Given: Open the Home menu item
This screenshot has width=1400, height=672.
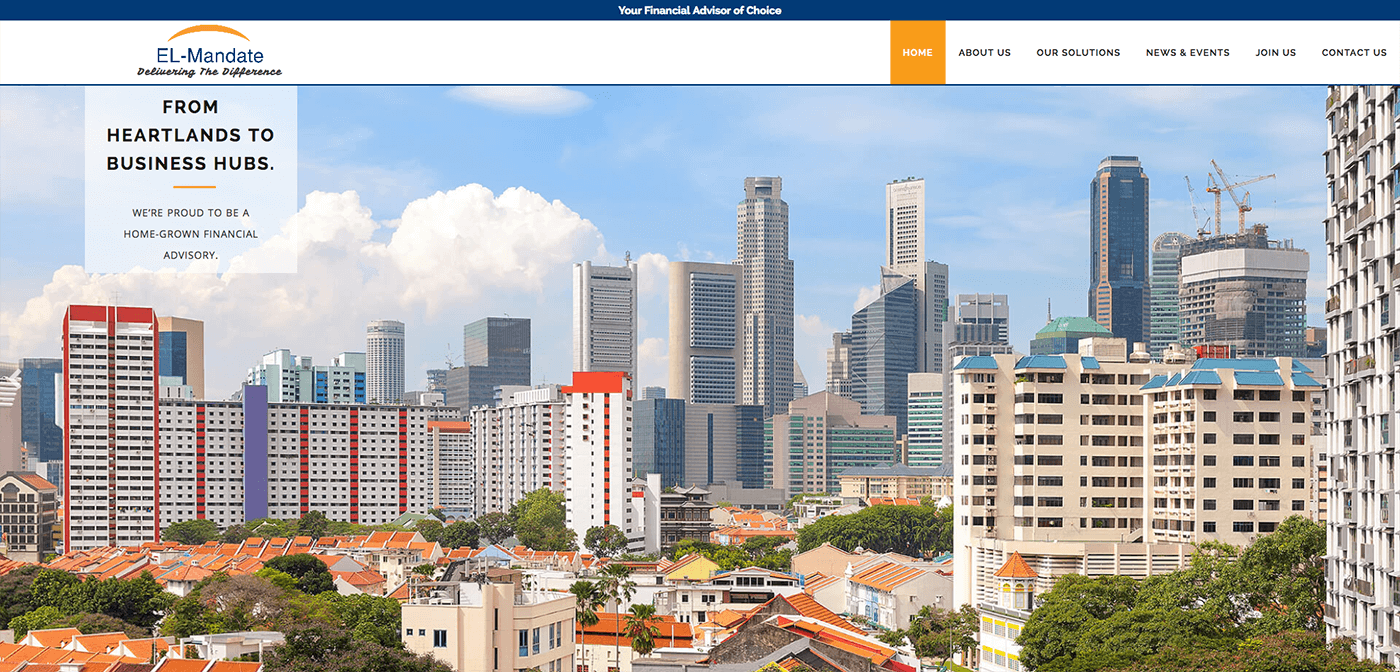Looking at the screenshot, I should [x=917, y=53].
